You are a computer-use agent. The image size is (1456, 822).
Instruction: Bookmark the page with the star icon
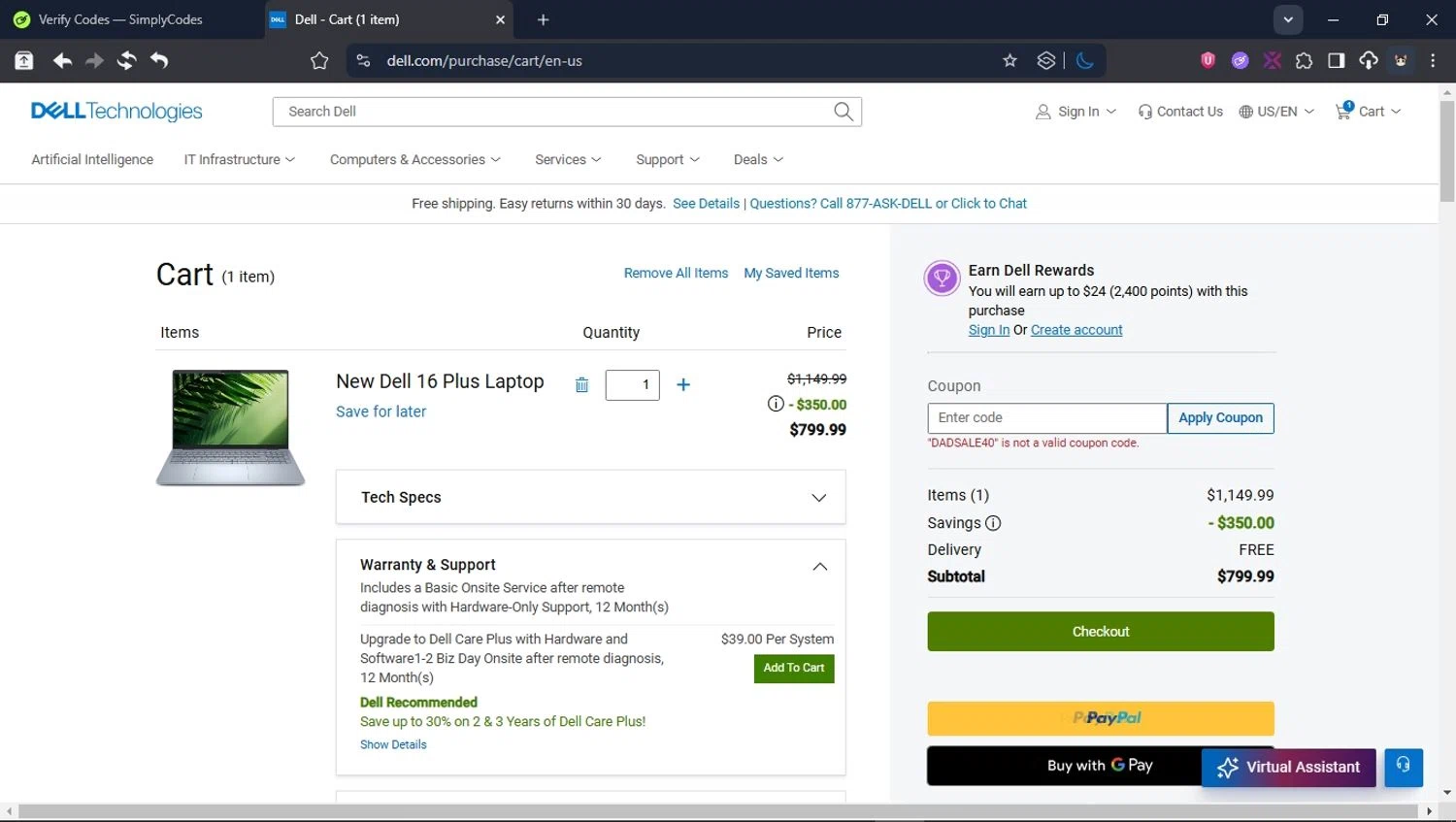[x=1009, y=60]
